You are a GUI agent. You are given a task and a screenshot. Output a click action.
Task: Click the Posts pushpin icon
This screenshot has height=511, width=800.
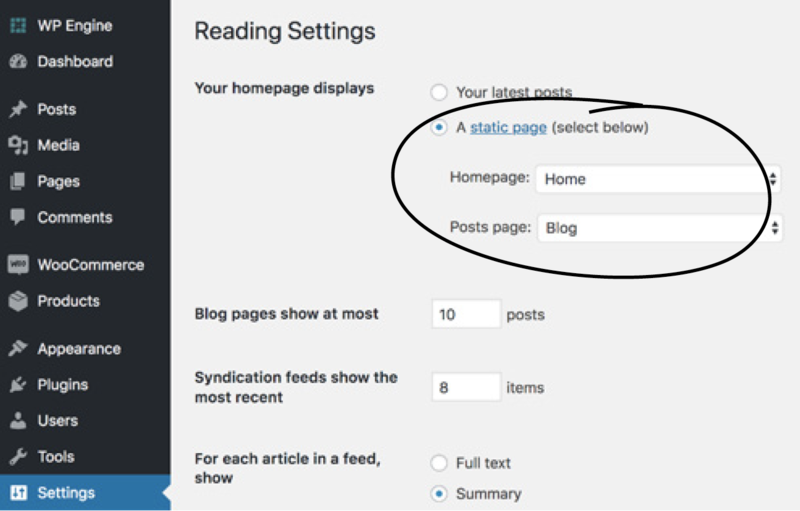coord(18,109)
